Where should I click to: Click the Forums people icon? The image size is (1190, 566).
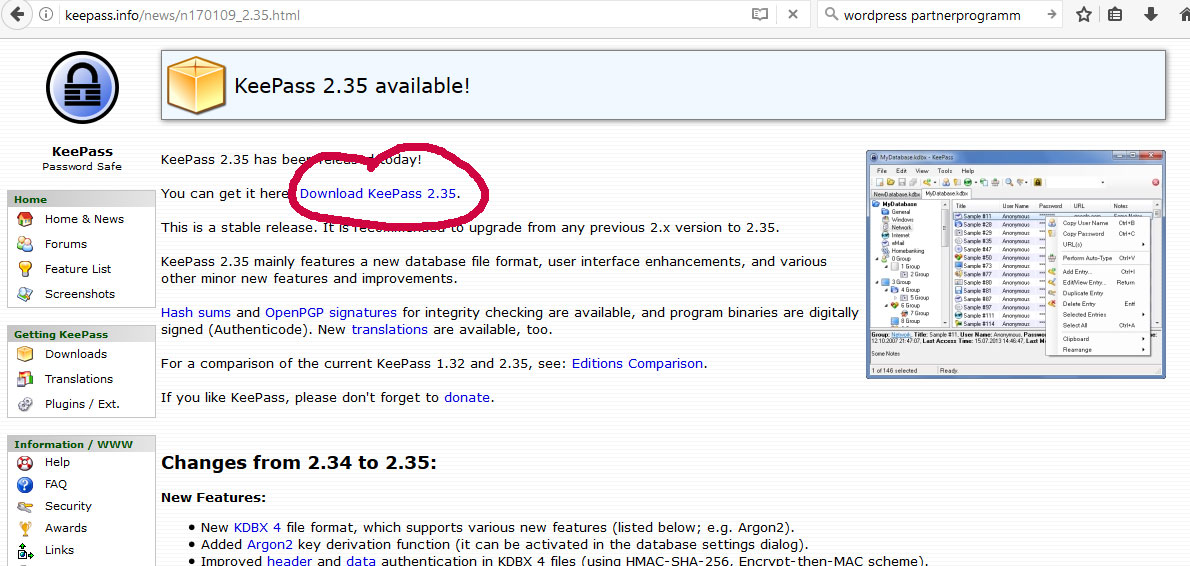(x=25, y=244)
